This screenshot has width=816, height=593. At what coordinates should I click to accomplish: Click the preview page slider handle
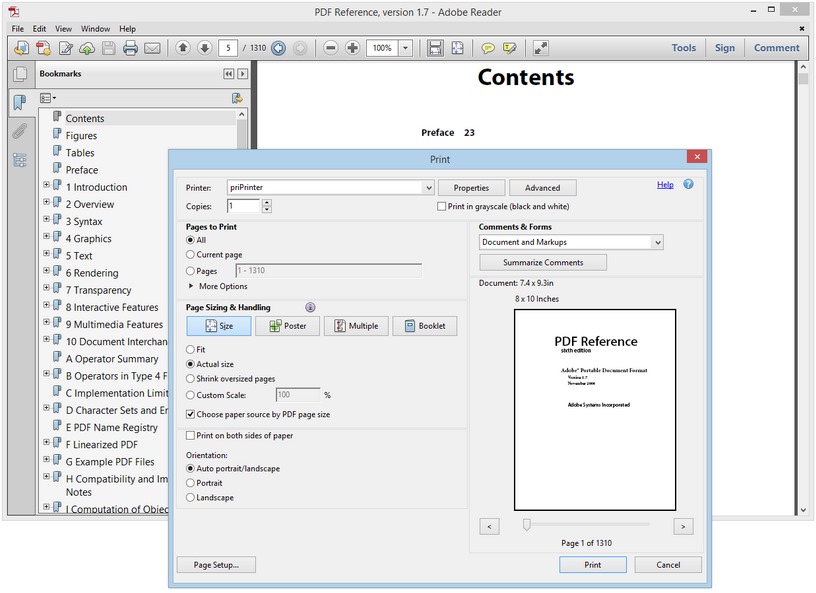click(x=527, y=525)
